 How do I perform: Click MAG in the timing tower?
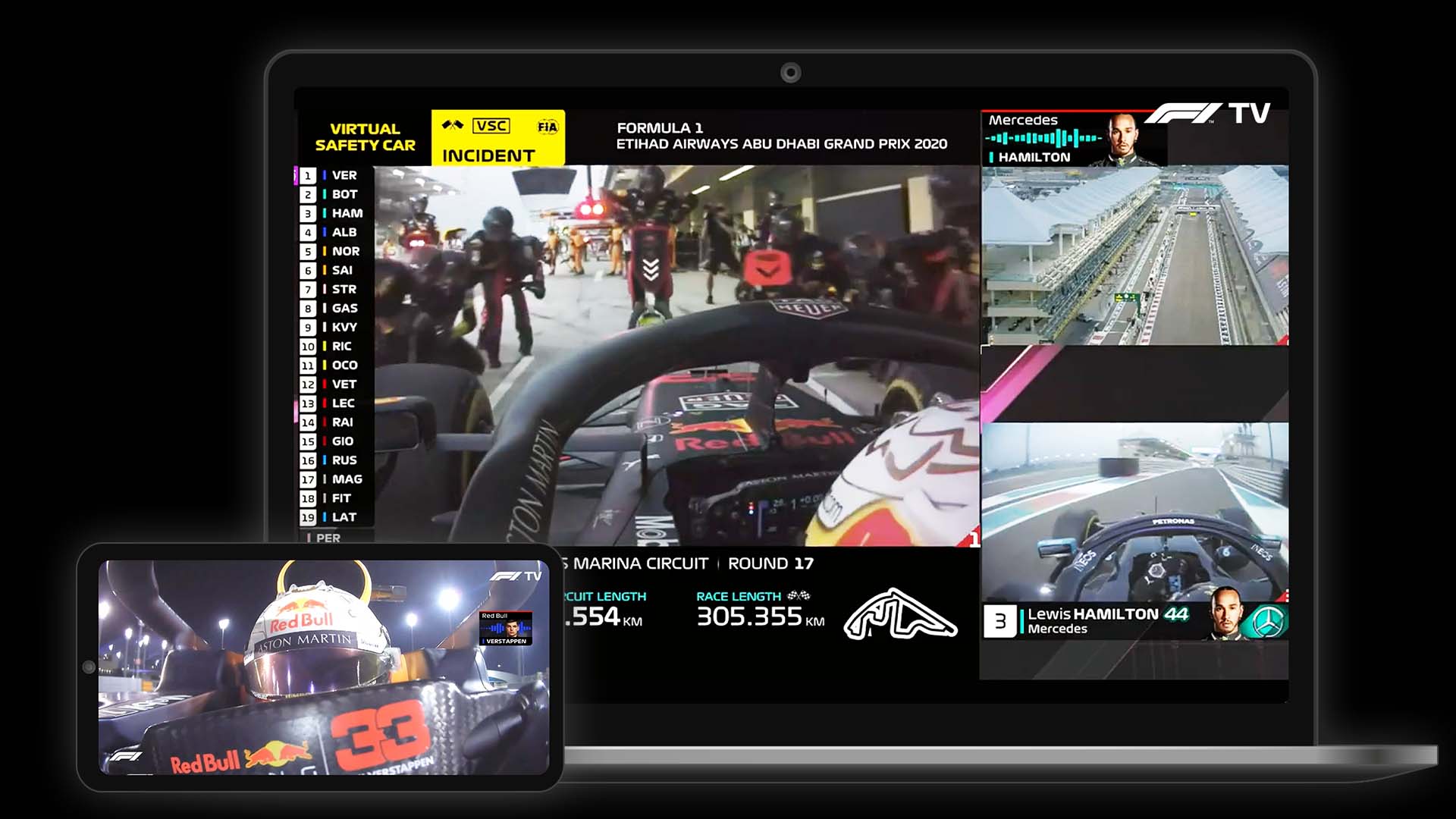347,479
